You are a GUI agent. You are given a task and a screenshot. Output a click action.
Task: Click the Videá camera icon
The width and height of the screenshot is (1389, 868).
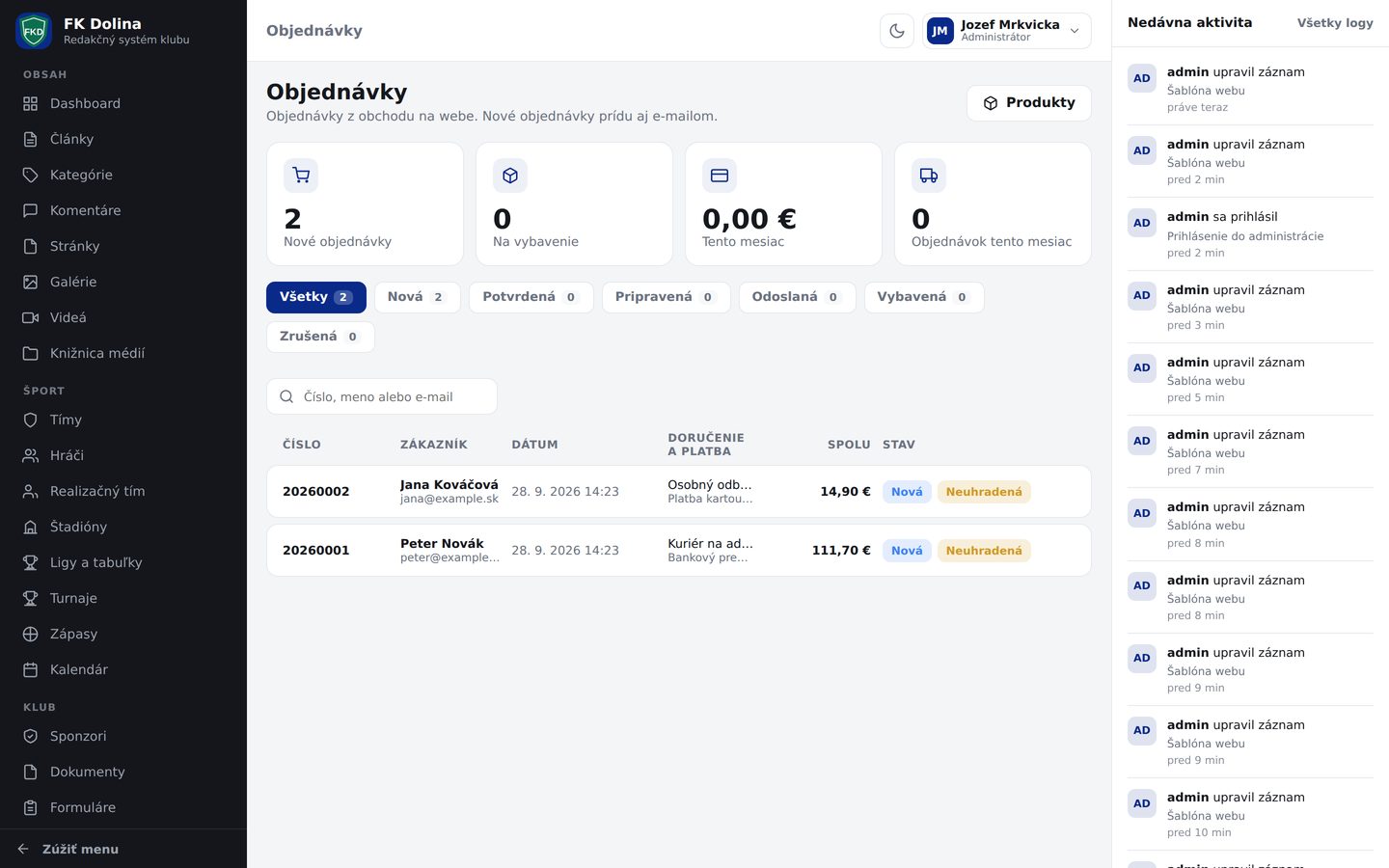pos(30,317)
